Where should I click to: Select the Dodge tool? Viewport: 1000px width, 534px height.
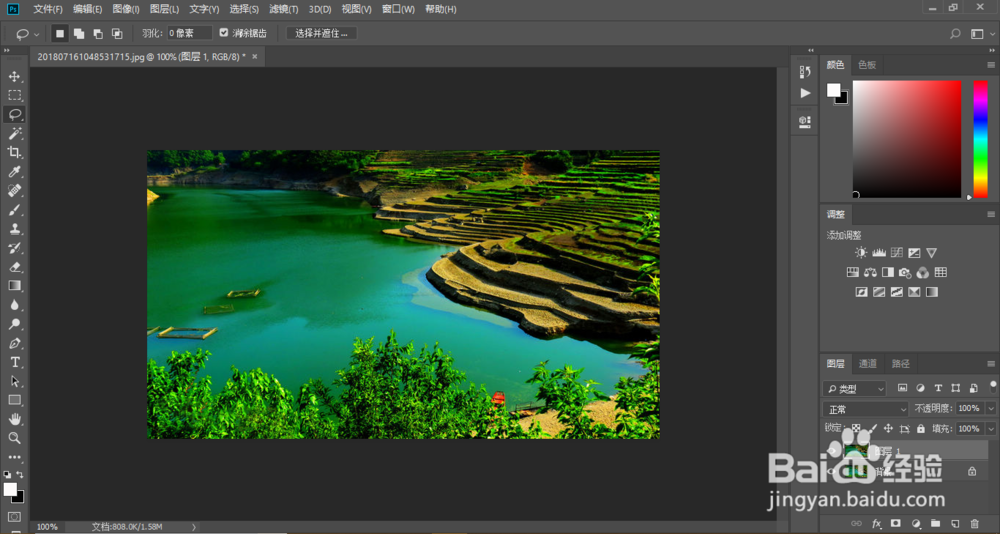click(14, 324)
